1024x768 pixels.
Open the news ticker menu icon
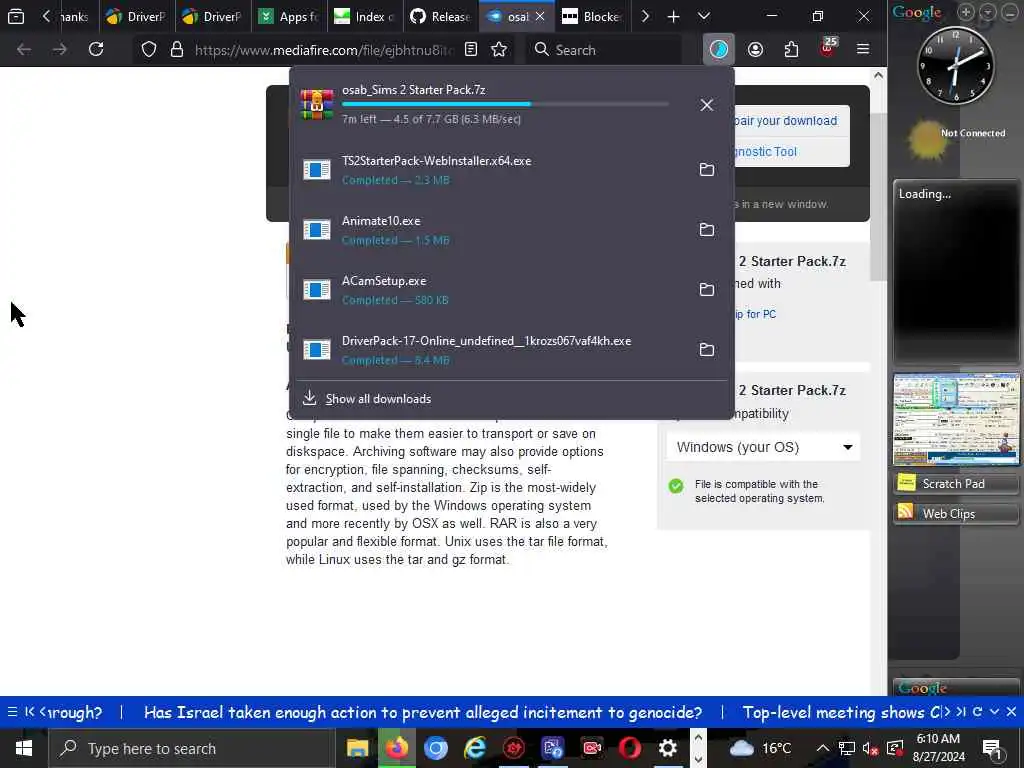coord(12,712)
